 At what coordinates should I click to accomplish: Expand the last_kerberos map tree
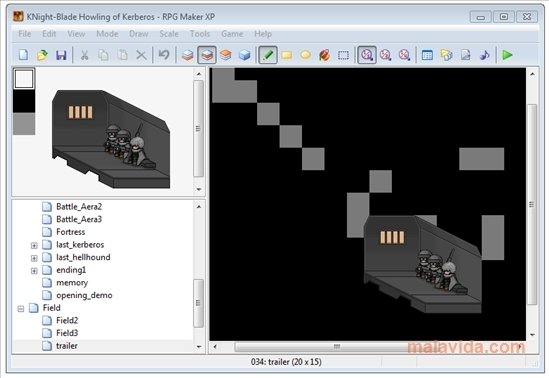point(34,245)
